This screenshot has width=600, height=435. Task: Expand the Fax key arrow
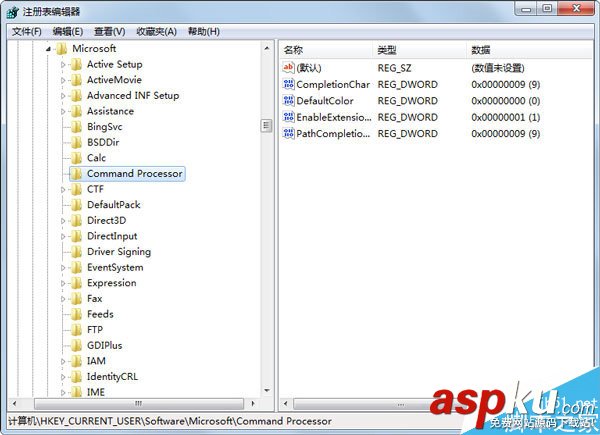coord(63,299)
